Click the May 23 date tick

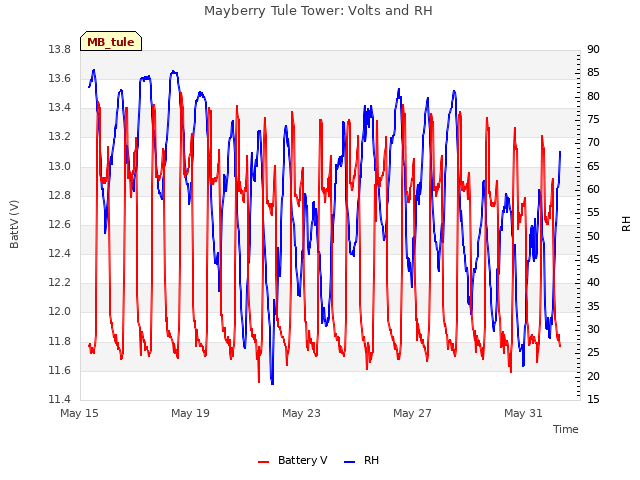click(x=301, y=413)
